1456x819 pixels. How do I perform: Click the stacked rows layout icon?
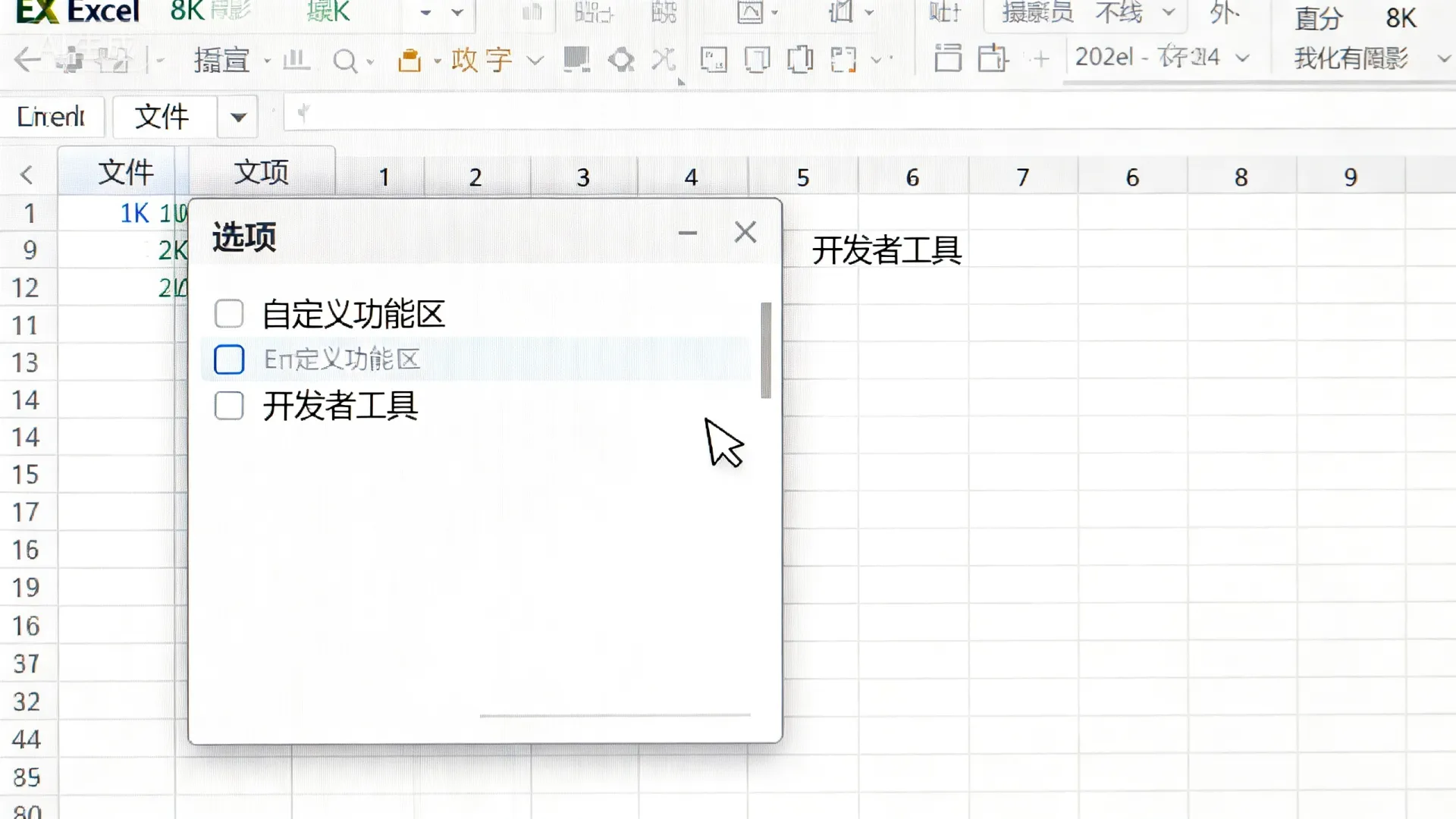tap(948, 58)
